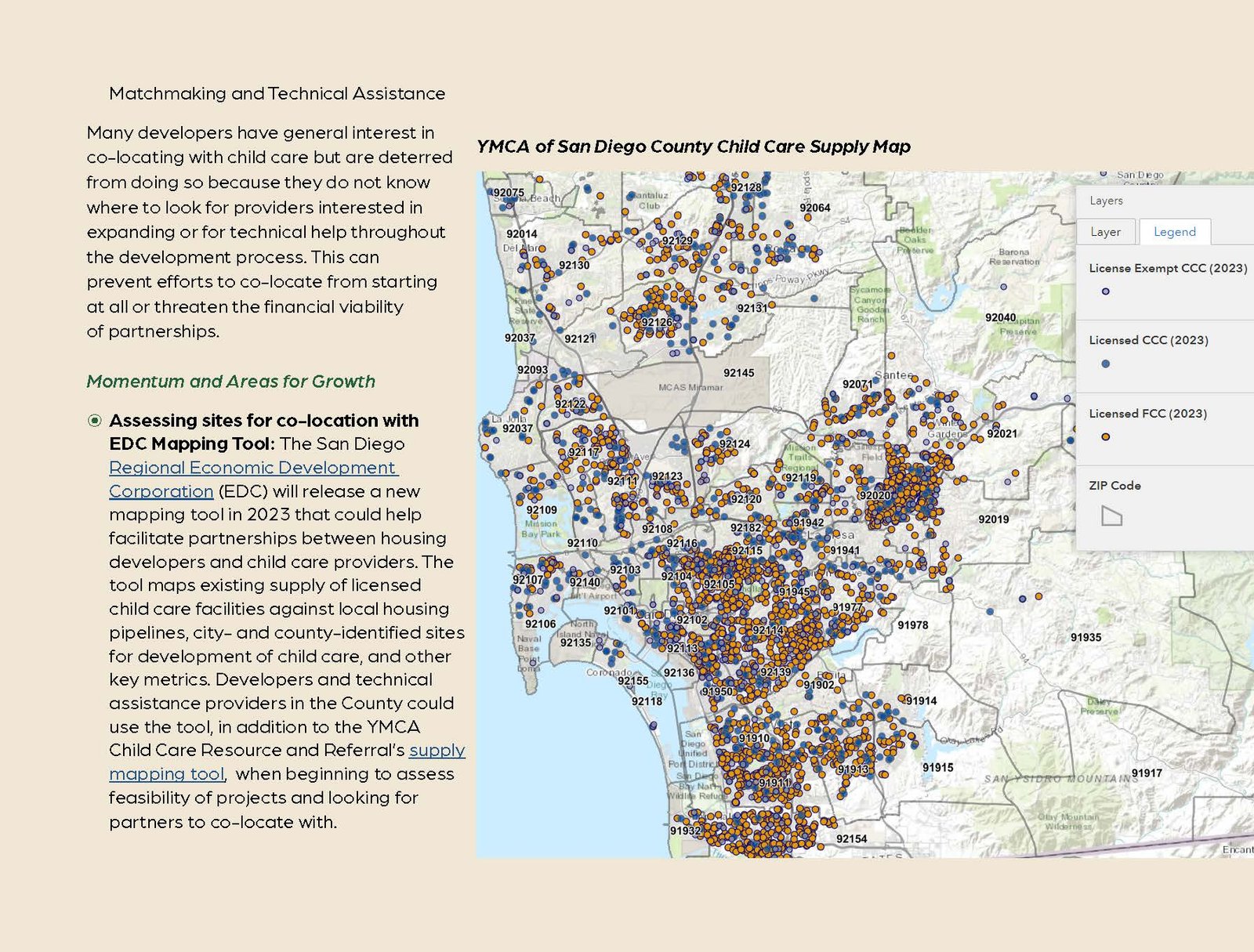Screen dimensions: 1254x952
Task: Click the Licensed FCC orange legend dot
Action: (x=1105, y=437)
